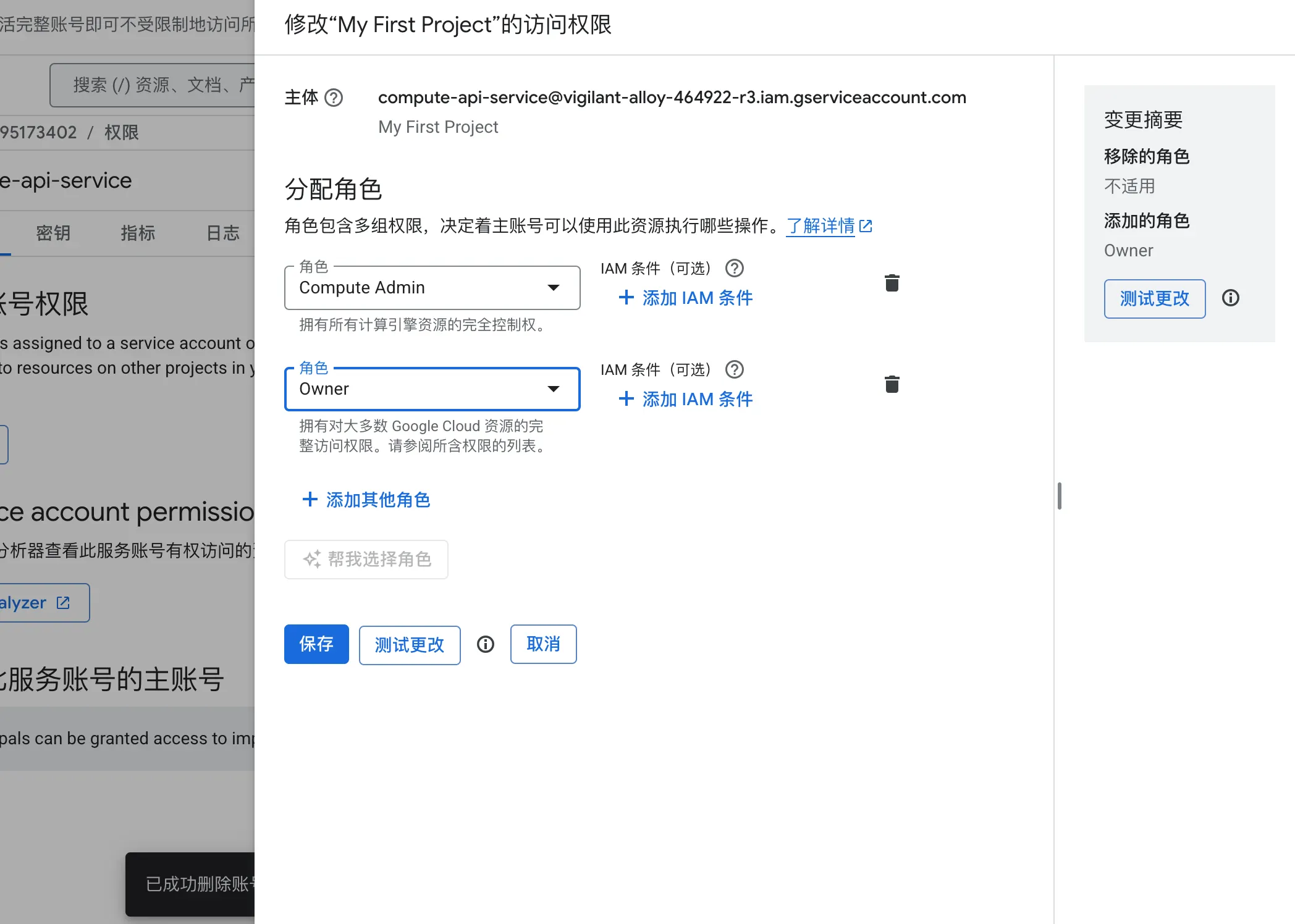Cancel the dialog with 取消
1295x924 pixels.
(543, 644)
